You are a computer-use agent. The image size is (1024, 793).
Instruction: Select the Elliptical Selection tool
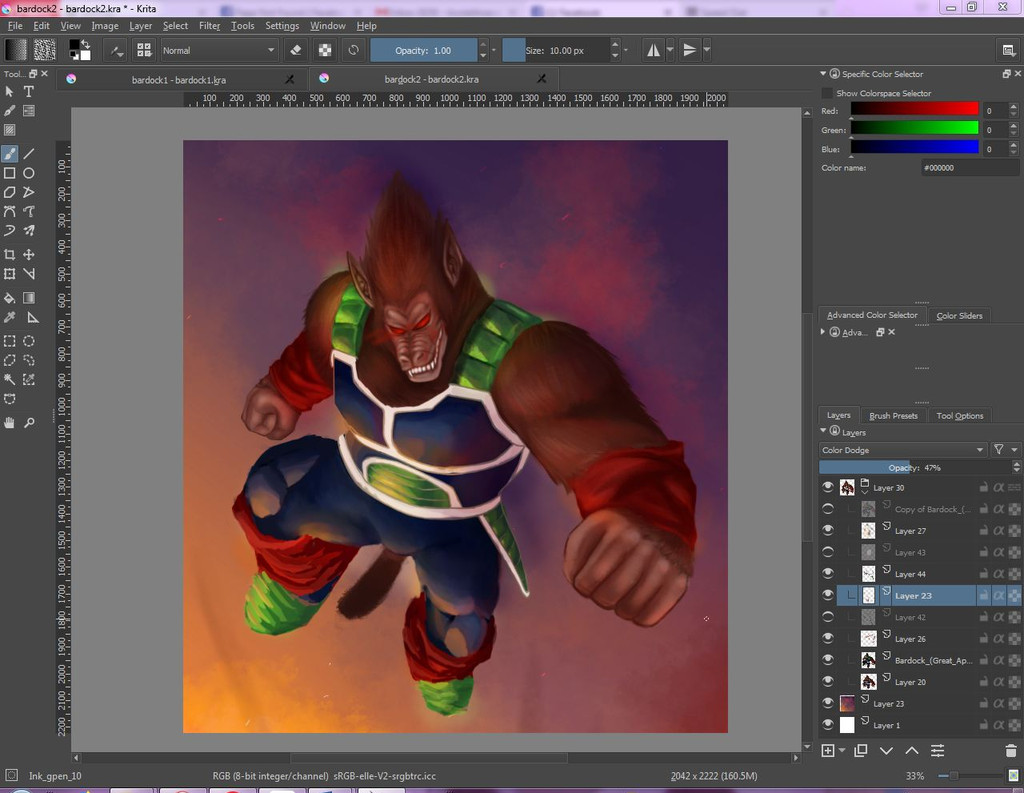tap(29, 341)
